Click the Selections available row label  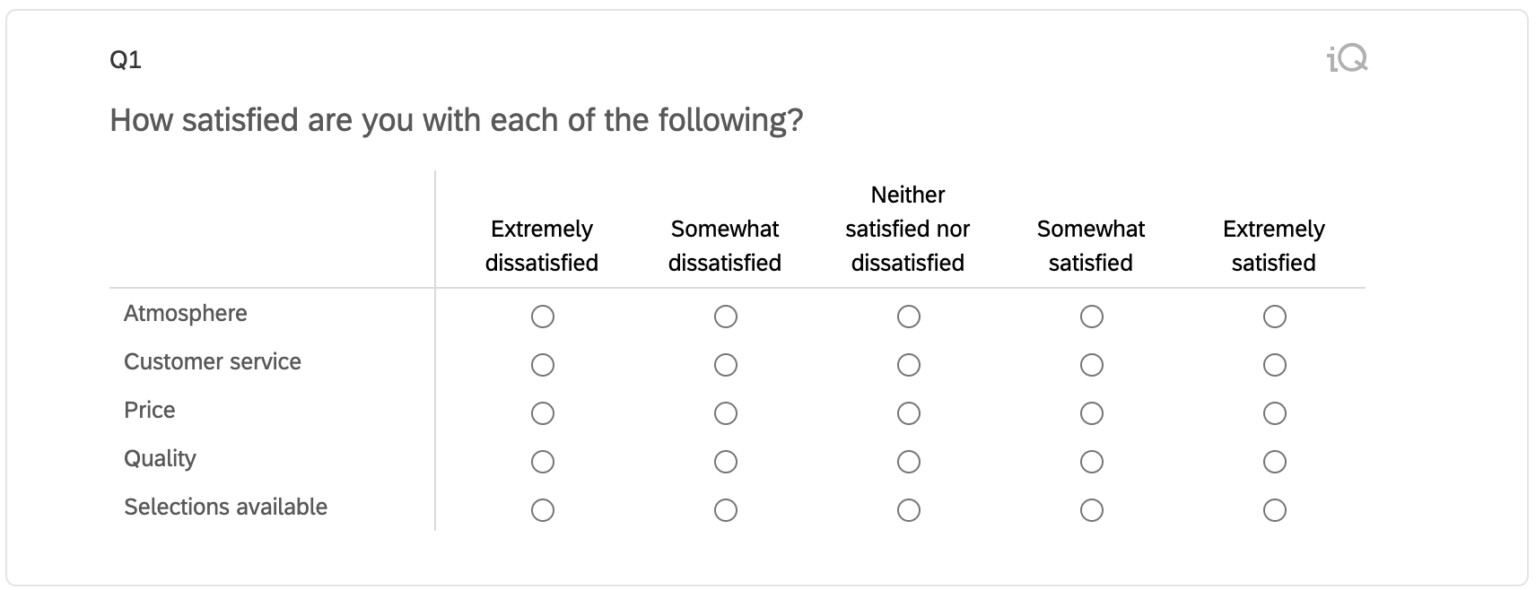click(x=225, y=507)
